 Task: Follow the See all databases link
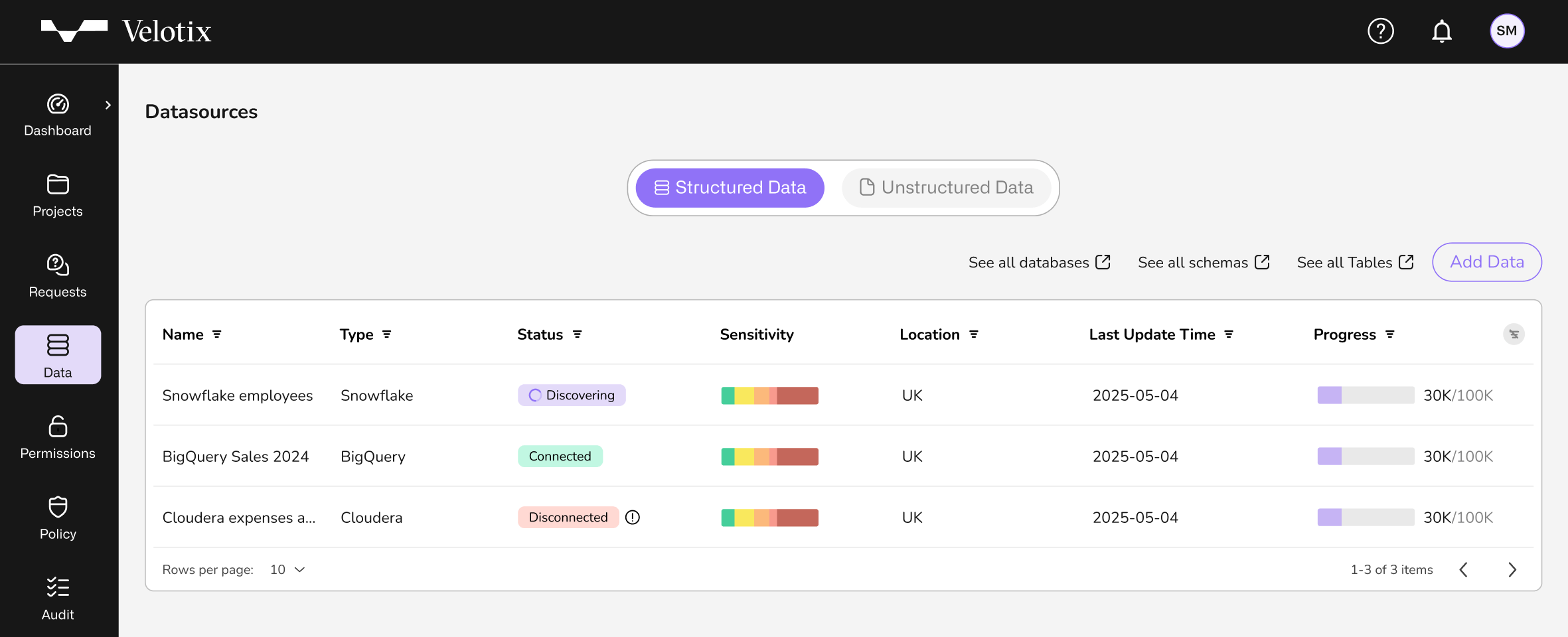(x=1039, y=263)
